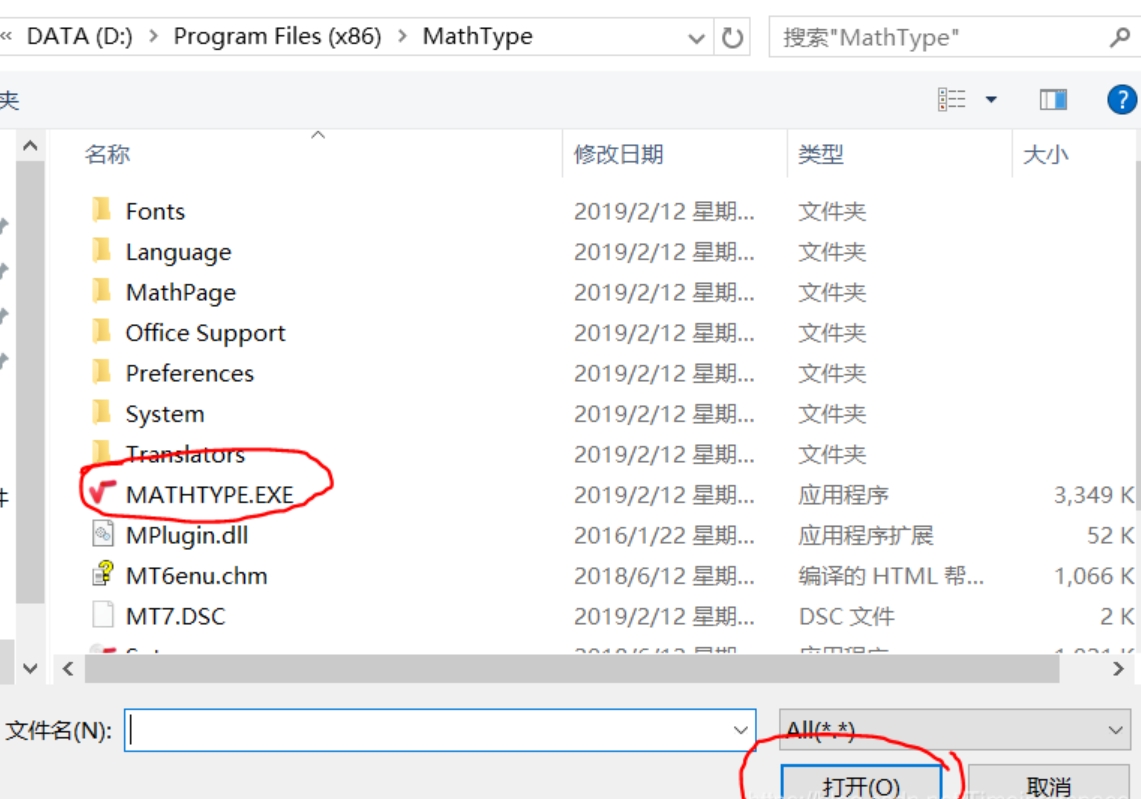Screen dimensions: 1141x799
Task: Sort by the 名称 column header
Action: point(107,154)
